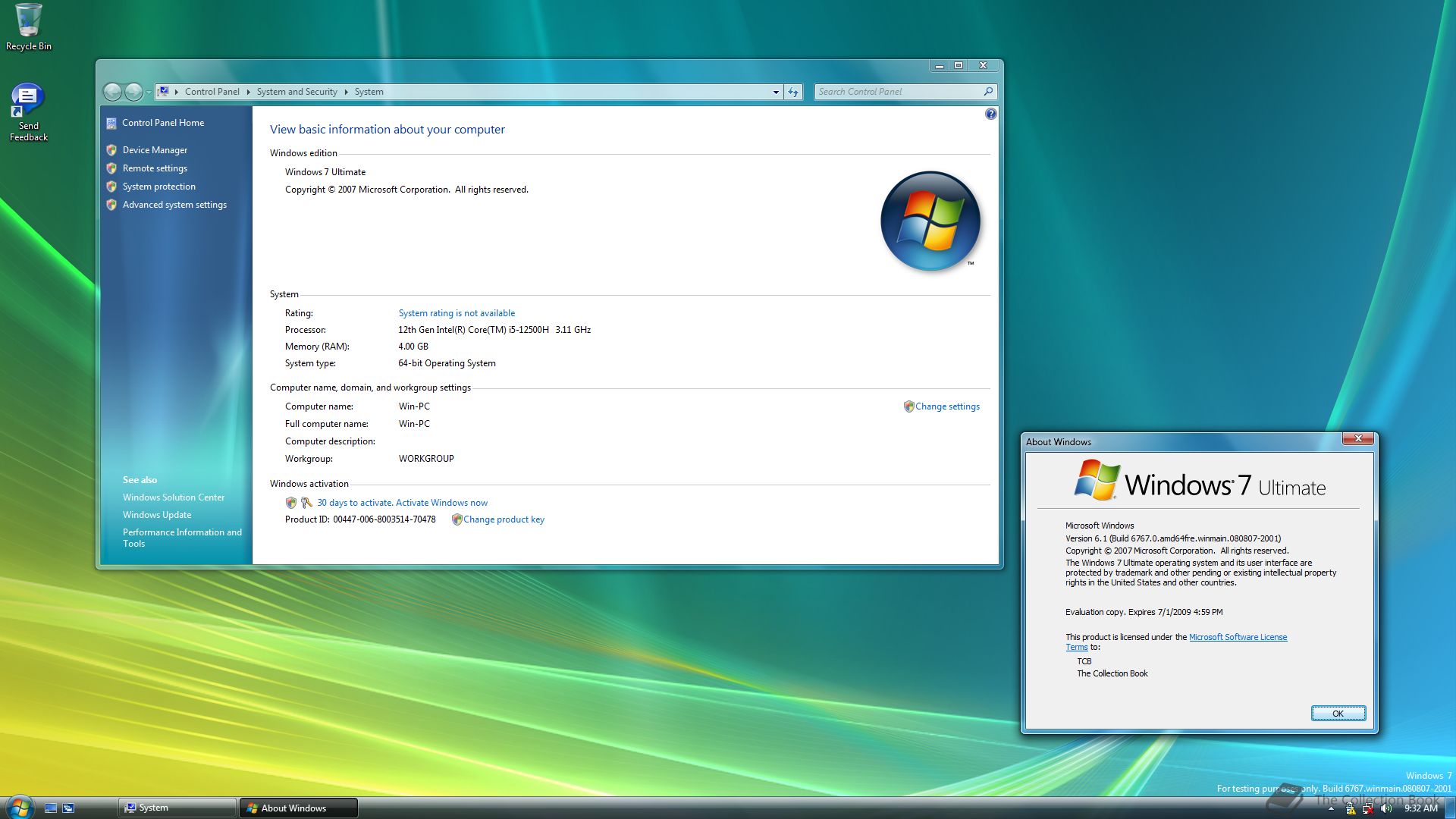Go to Control Panel Home
The height and width of the screenshot is (819, 1456).
coord(163,123)
